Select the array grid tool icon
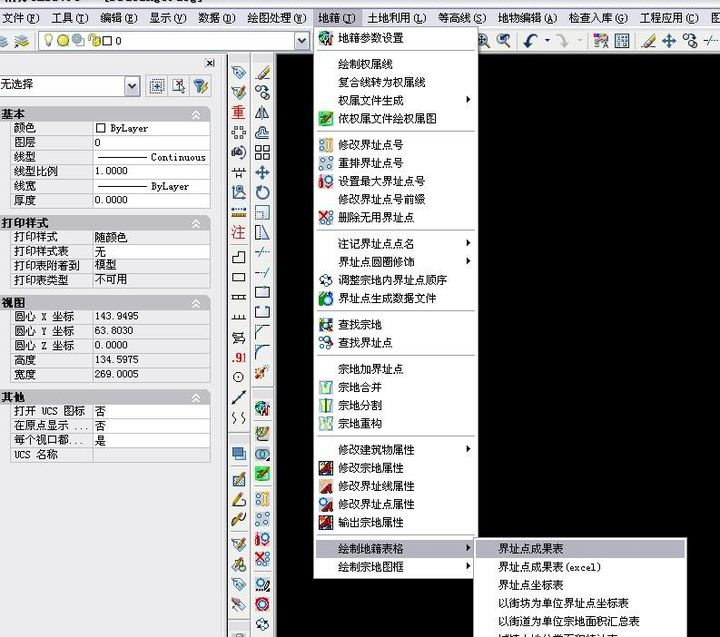This screenshot has width=720, height=637. [x=262, y=152]
